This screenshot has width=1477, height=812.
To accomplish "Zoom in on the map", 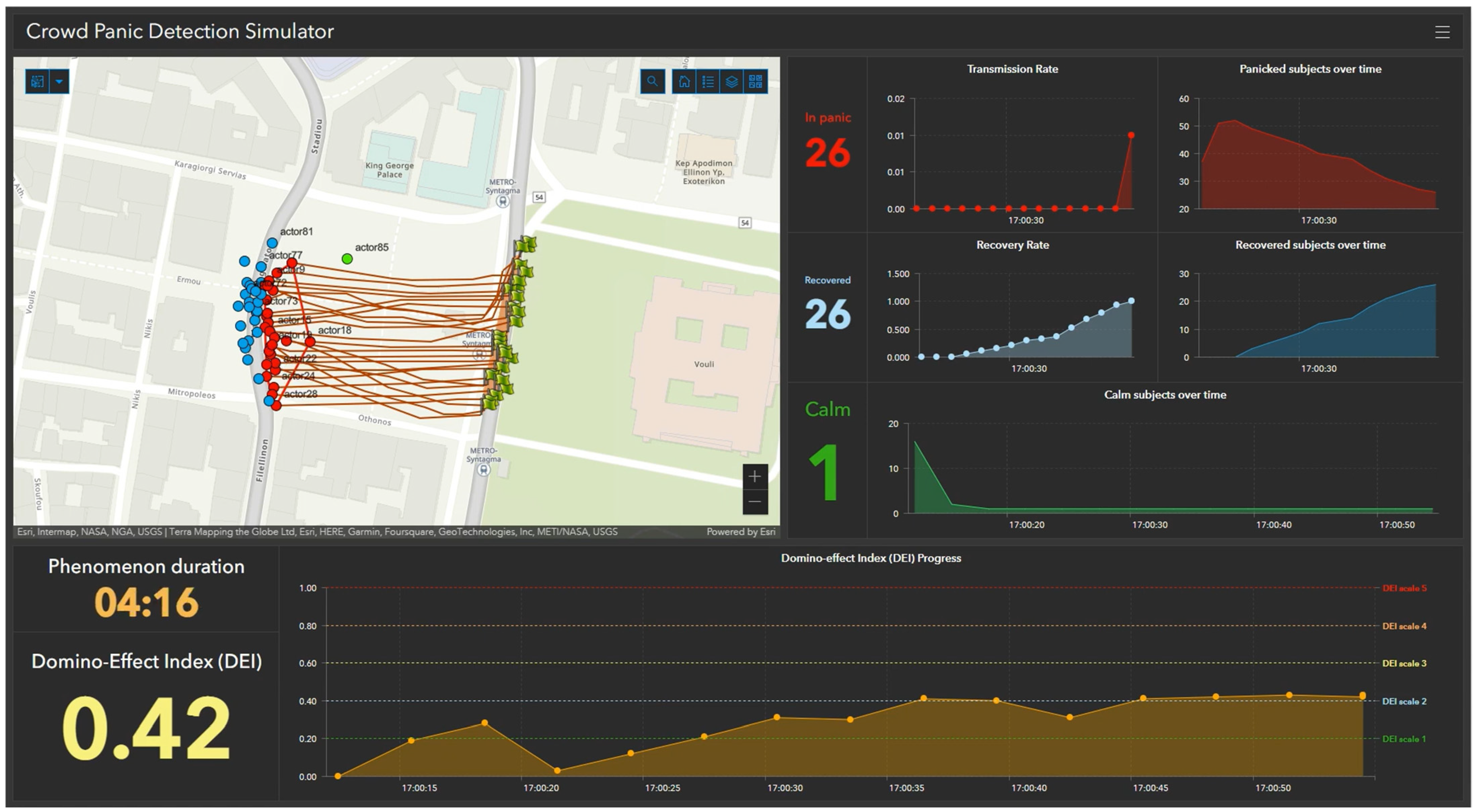I will [754, 477].
